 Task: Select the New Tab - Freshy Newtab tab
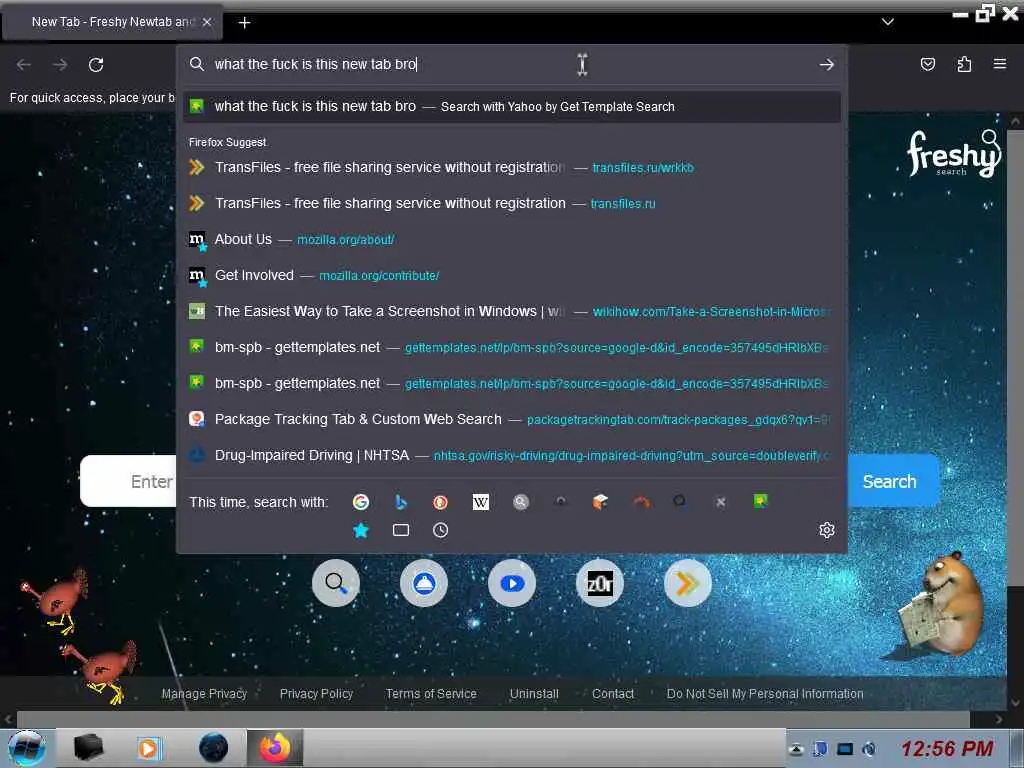[x=112, y=22]
